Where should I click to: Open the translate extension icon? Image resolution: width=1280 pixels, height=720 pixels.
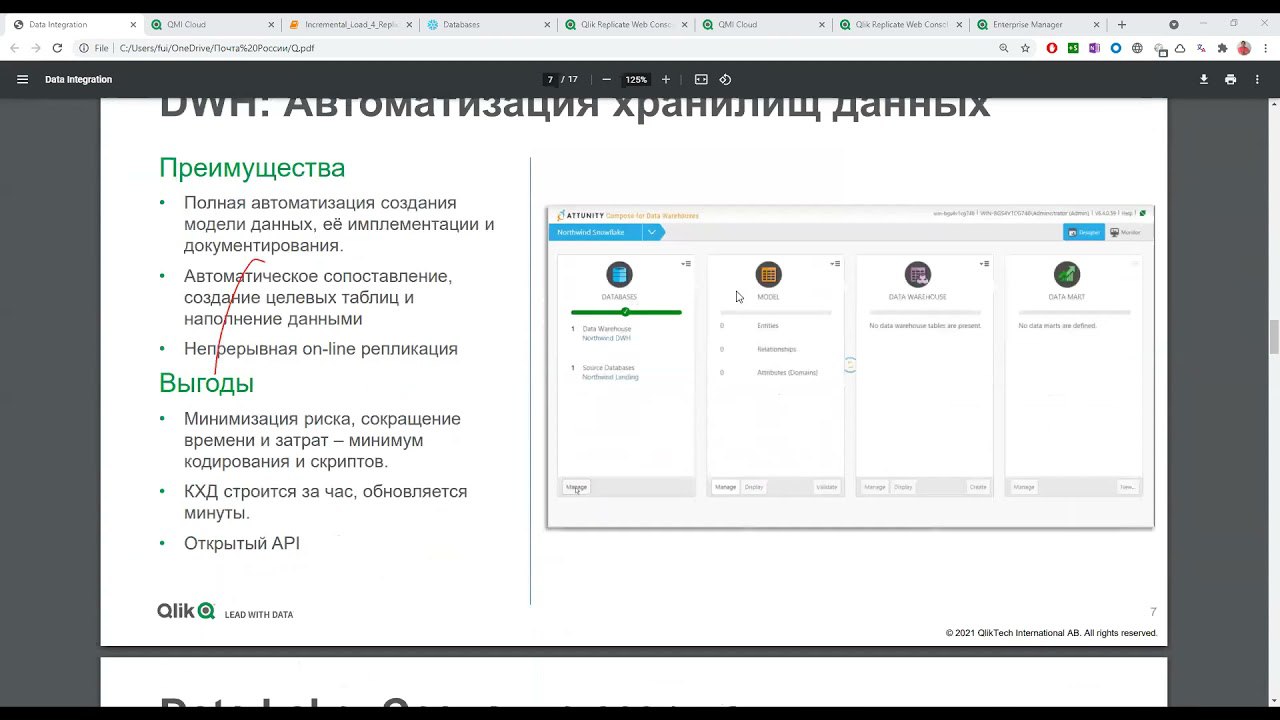click(1201, 48)
